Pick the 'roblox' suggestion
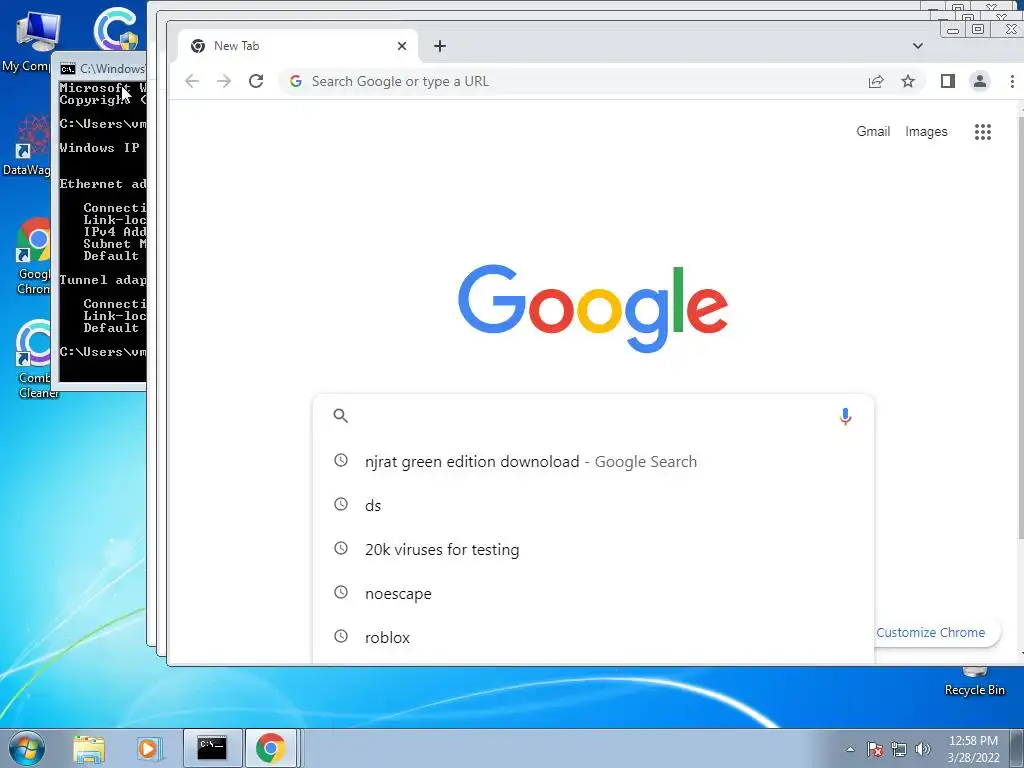This screenshot has width=1024, height=768. coord(593,637)
